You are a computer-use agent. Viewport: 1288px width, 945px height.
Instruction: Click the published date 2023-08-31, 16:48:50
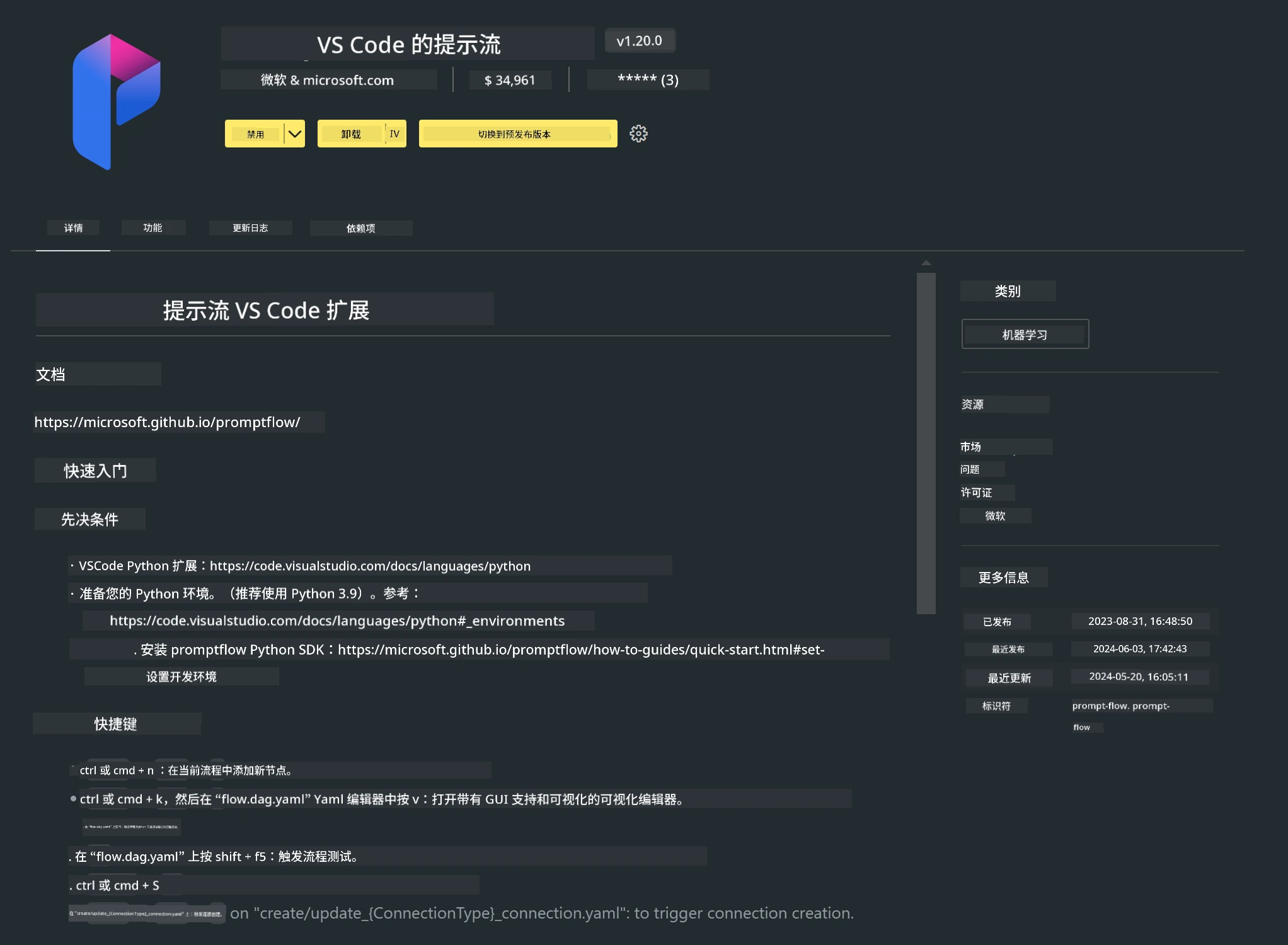point(1141,621)
